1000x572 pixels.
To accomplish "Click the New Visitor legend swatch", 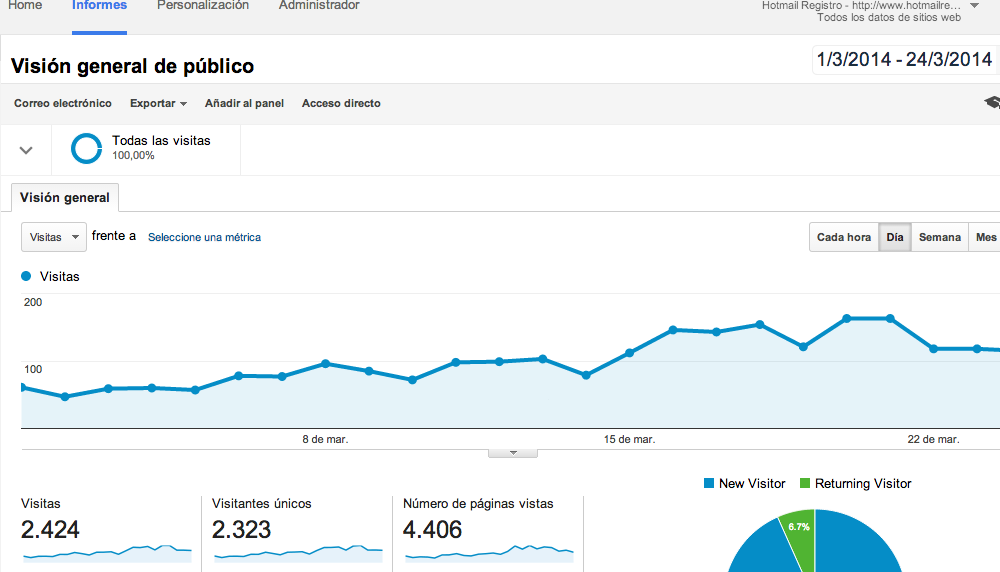I will click(709, 483).
